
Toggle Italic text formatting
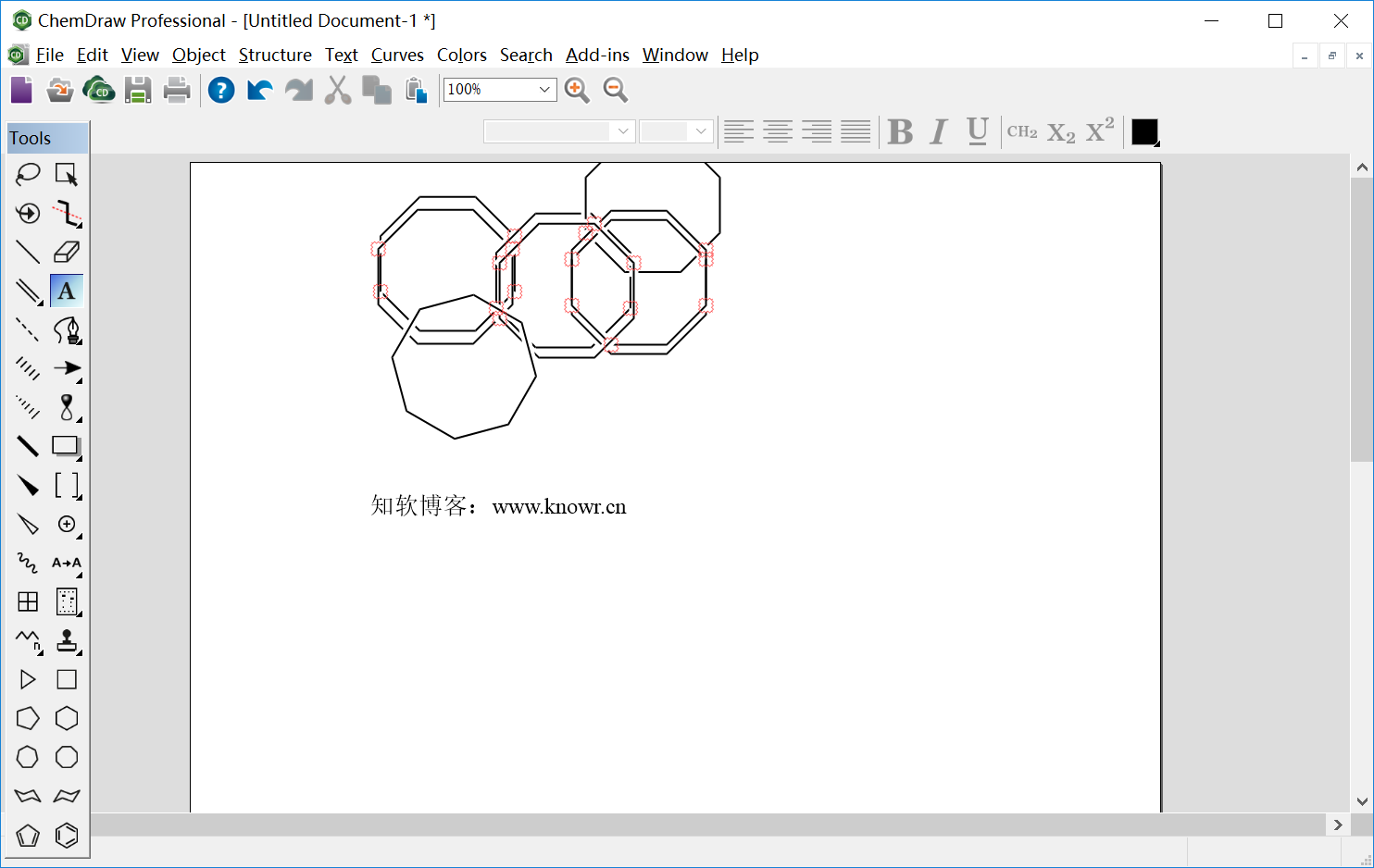click(x=939, y=131)
